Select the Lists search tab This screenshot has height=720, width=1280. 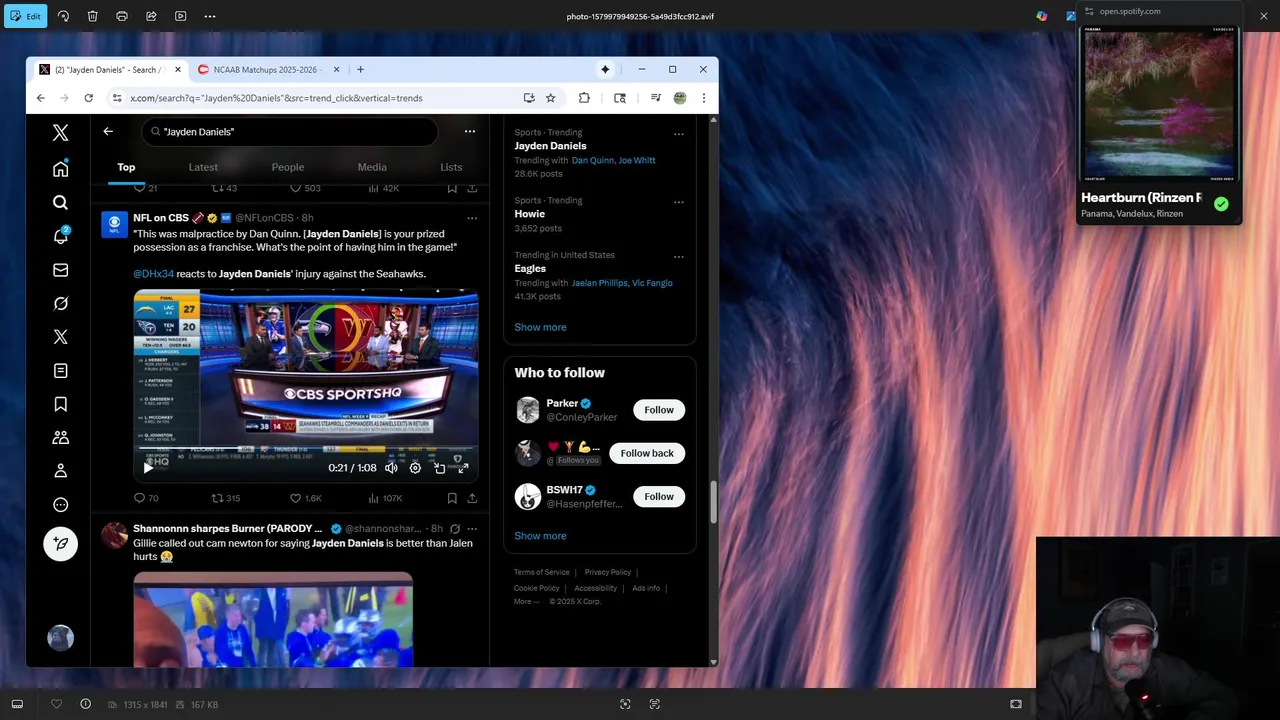pyautogui.click(x=451, y=167)
